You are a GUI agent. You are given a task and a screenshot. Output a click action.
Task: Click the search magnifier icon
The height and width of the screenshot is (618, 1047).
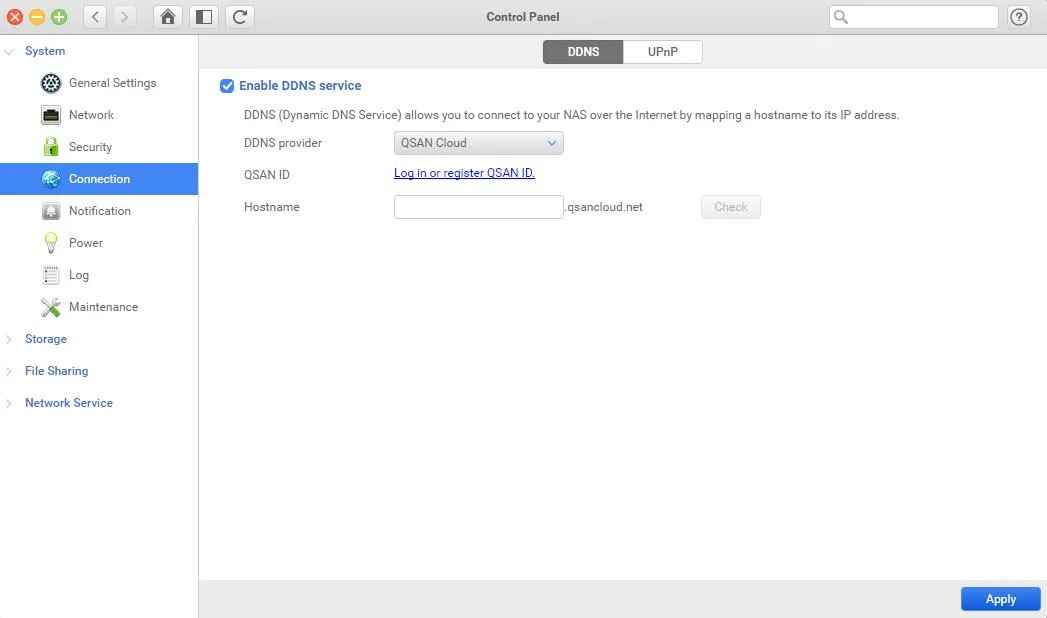(841, 17)
